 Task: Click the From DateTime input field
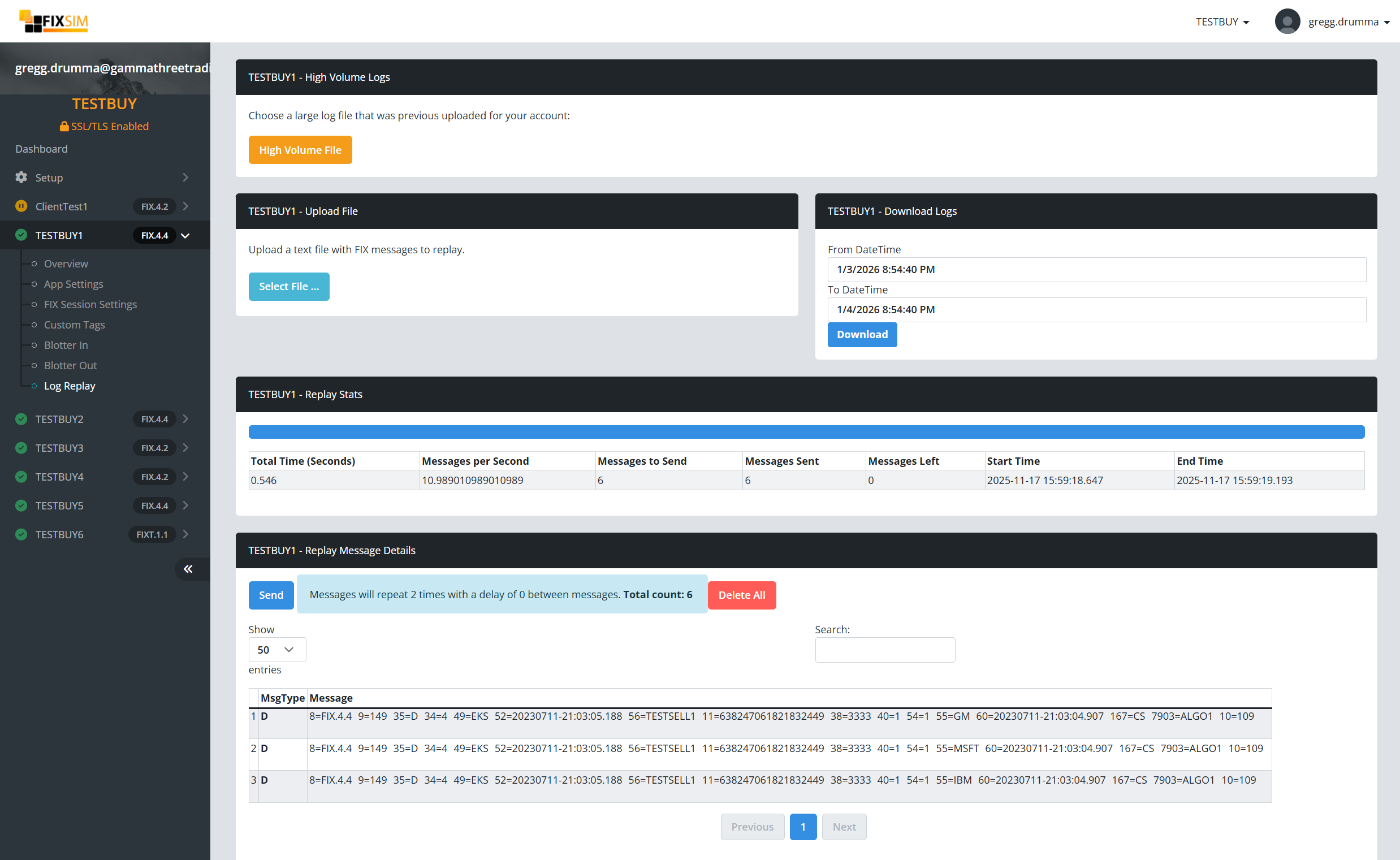1096,270
